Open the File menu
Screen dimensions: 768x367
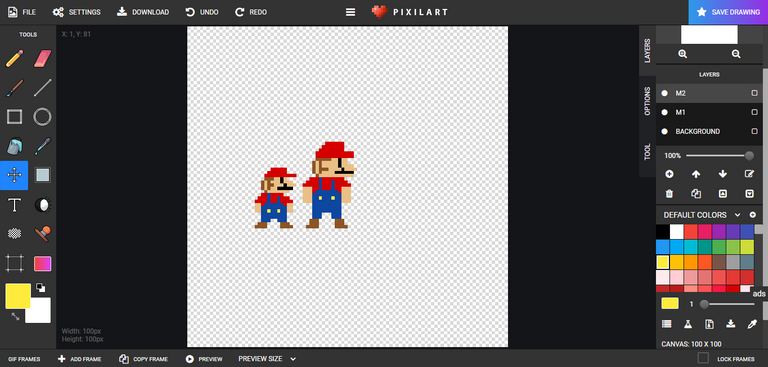coord(22,12)
